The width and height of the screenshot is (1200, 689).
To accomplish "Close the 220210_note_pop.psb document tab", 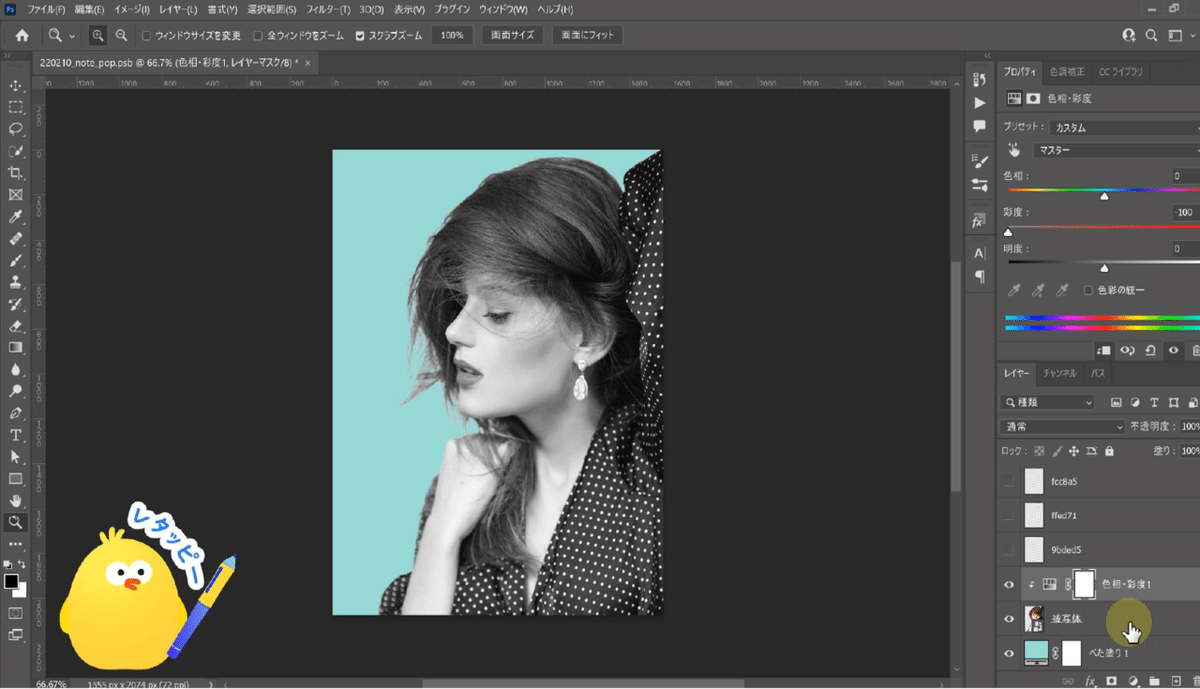I will pos(308,62).
